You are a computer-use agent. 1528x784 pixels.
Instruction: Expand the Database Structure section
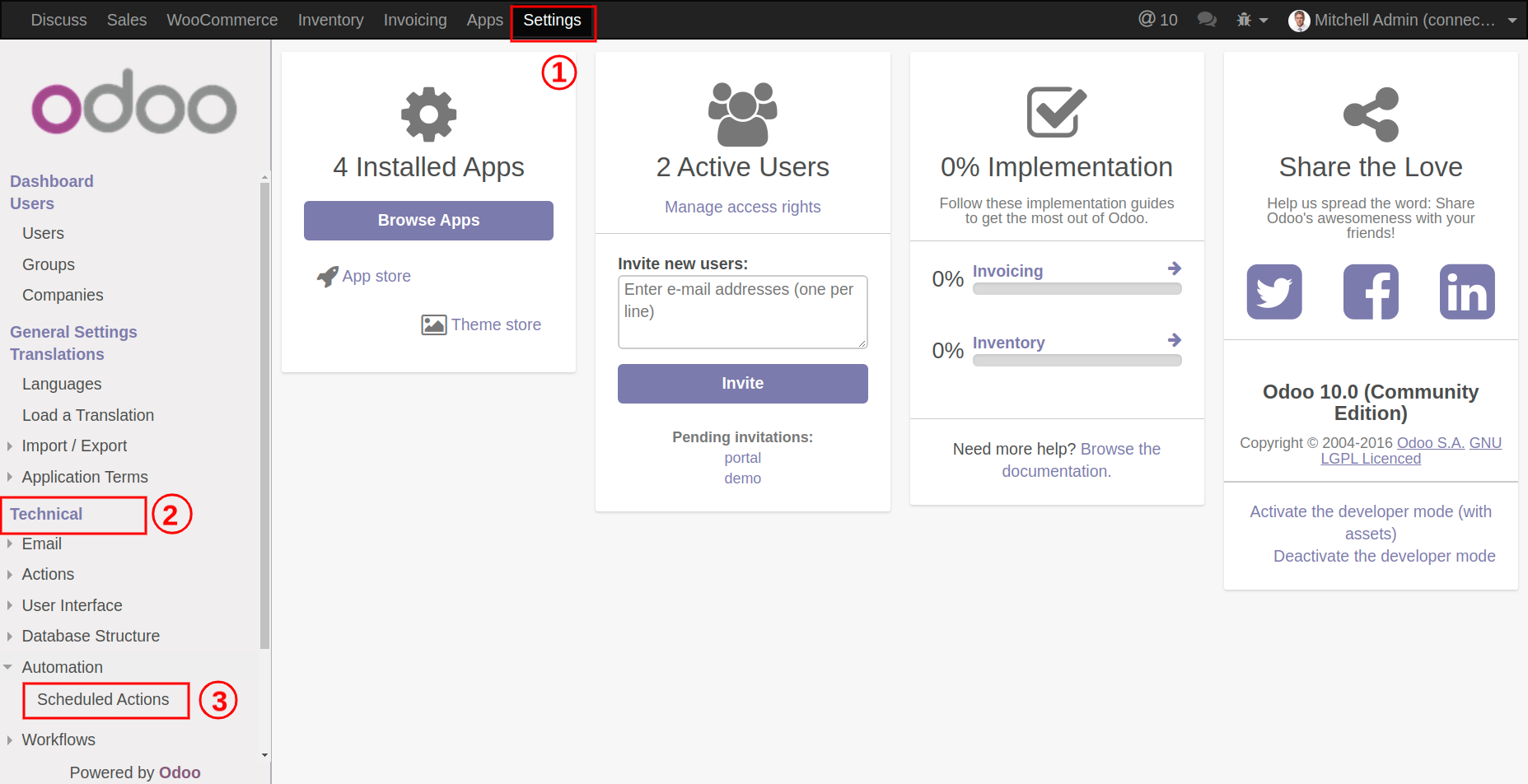[x=91, y=636]
